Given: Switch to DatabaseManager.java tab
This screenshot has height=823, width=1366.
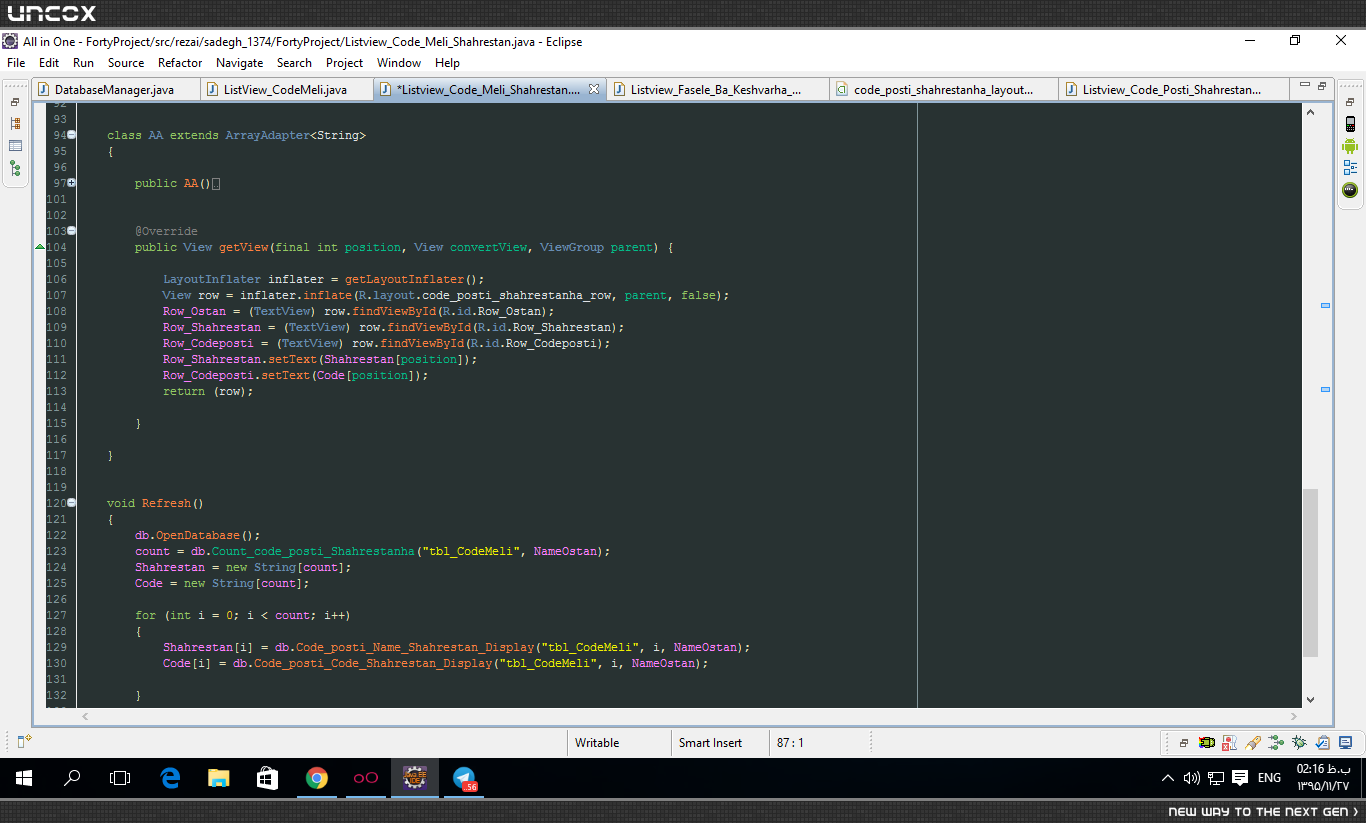Looking at the screenshot, I should [115, 89].
